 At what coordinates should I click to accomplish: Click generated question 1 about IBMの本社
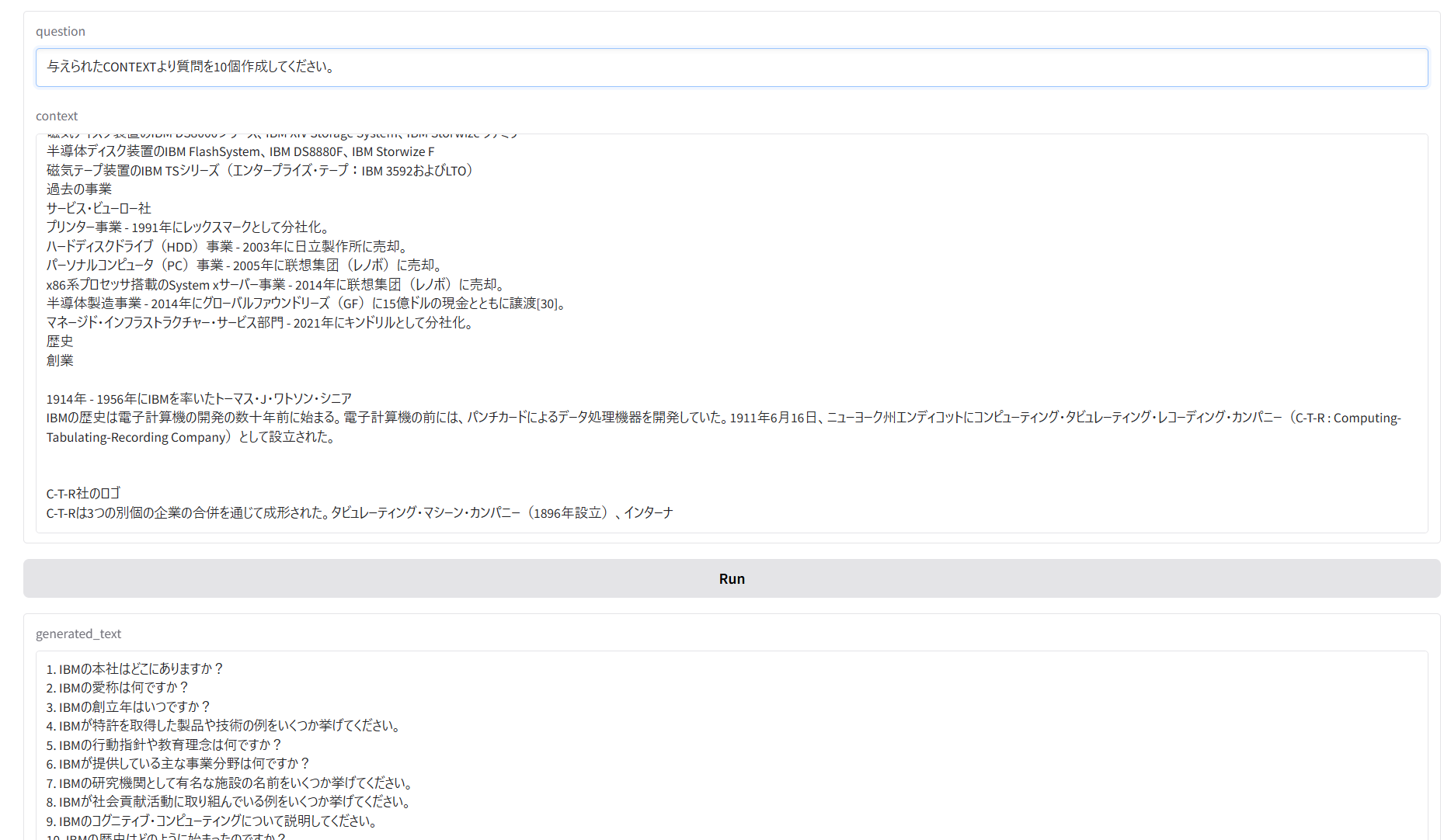click(x=135, y=668)
